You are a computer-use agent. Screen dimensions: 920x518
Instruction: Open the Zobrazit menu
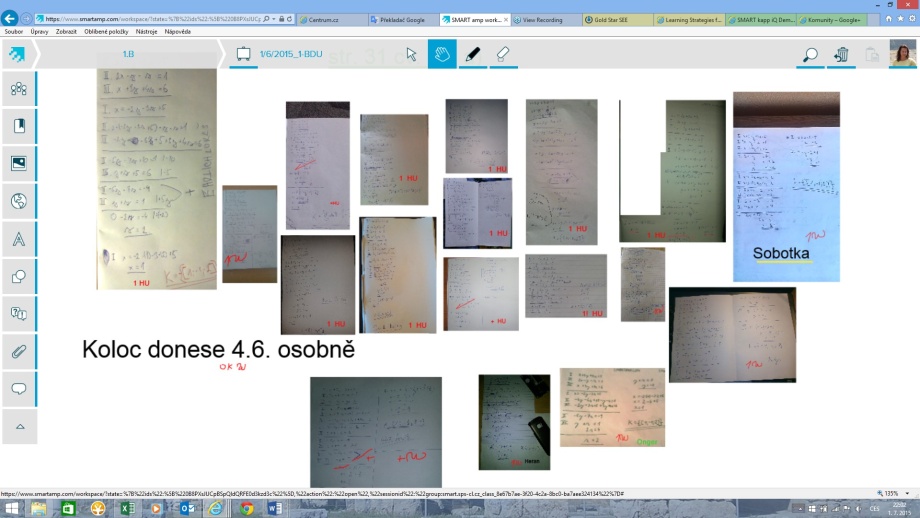click(x=66, y=32)
